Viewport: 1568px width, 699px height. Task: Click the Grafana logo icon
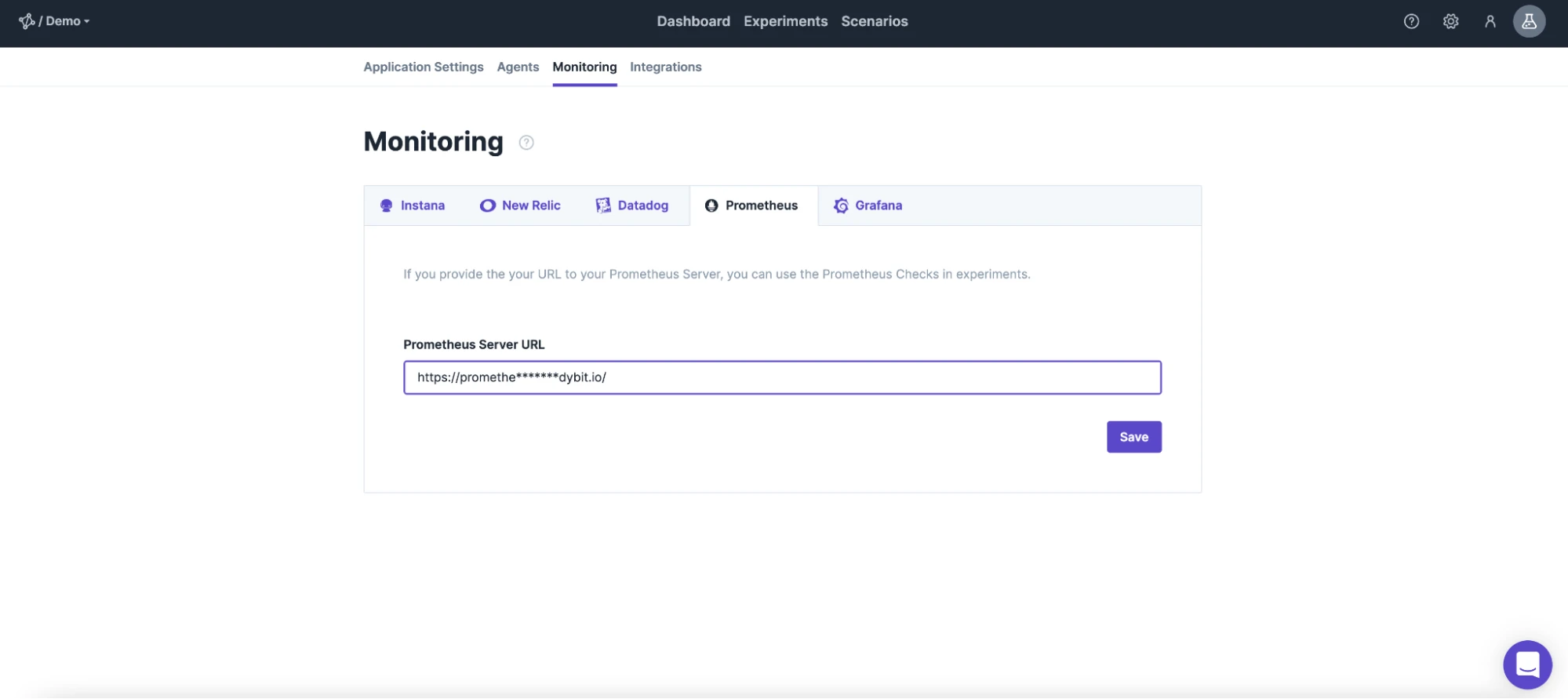[x=841, y=206]
